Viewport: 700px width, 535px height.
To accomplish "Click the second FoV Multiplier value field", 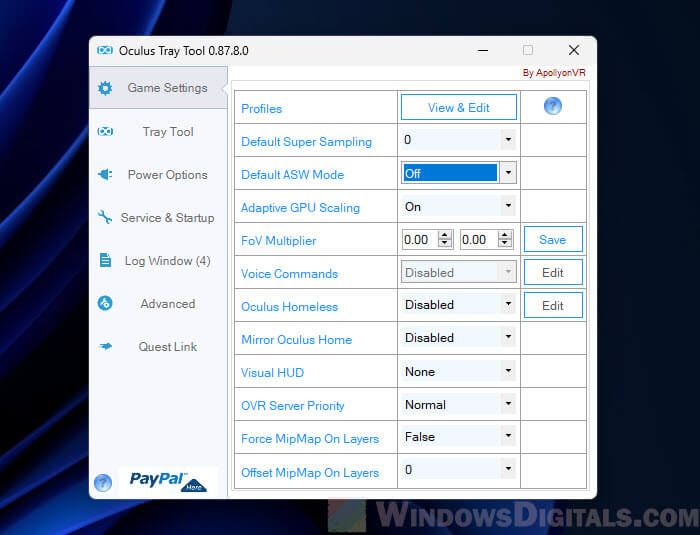I will pos(478,240).
